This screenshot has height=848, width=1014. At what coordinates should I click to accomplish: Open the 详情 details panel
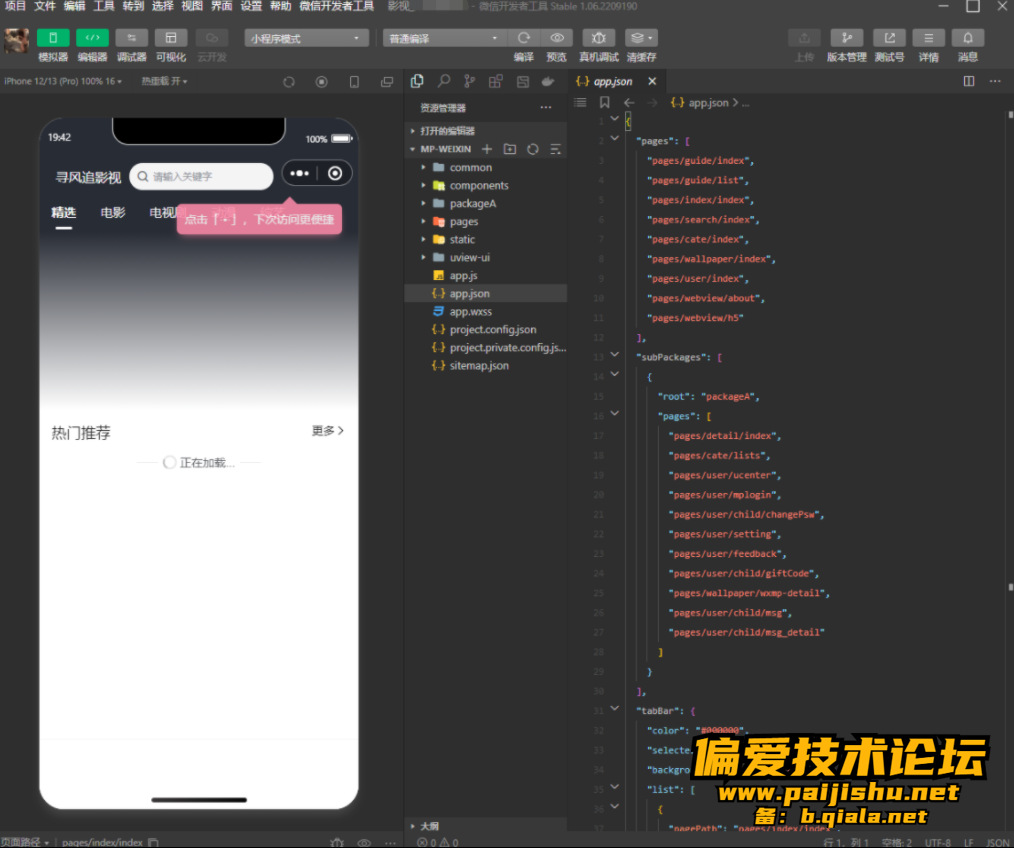point(929,38)
